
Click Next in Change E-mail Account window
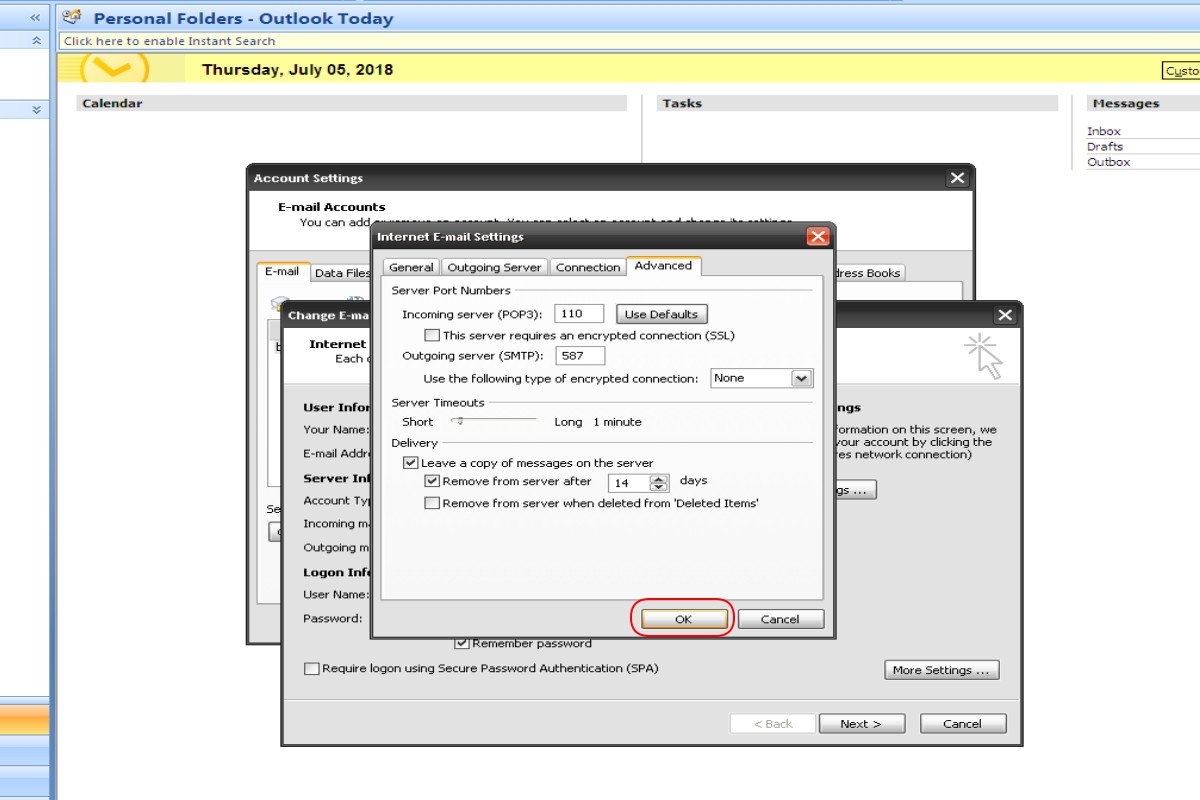click(x=861, y=723)
